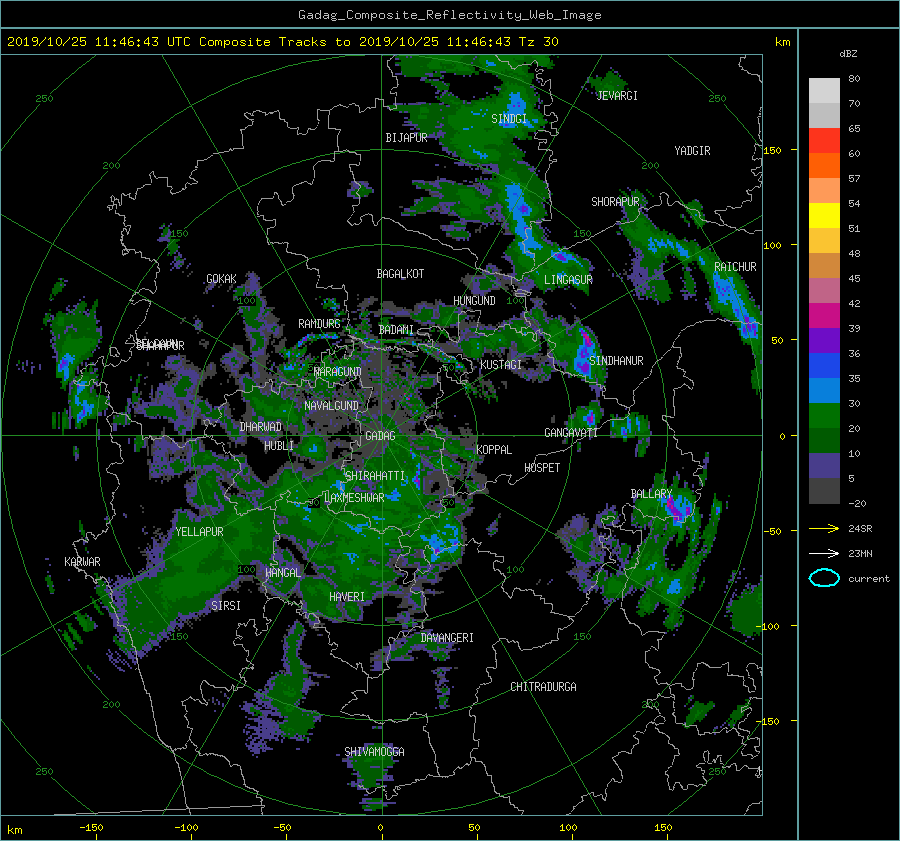900x841 pixels.
Task: Click the cyan current-track ellipse icon
Action: 824,578
